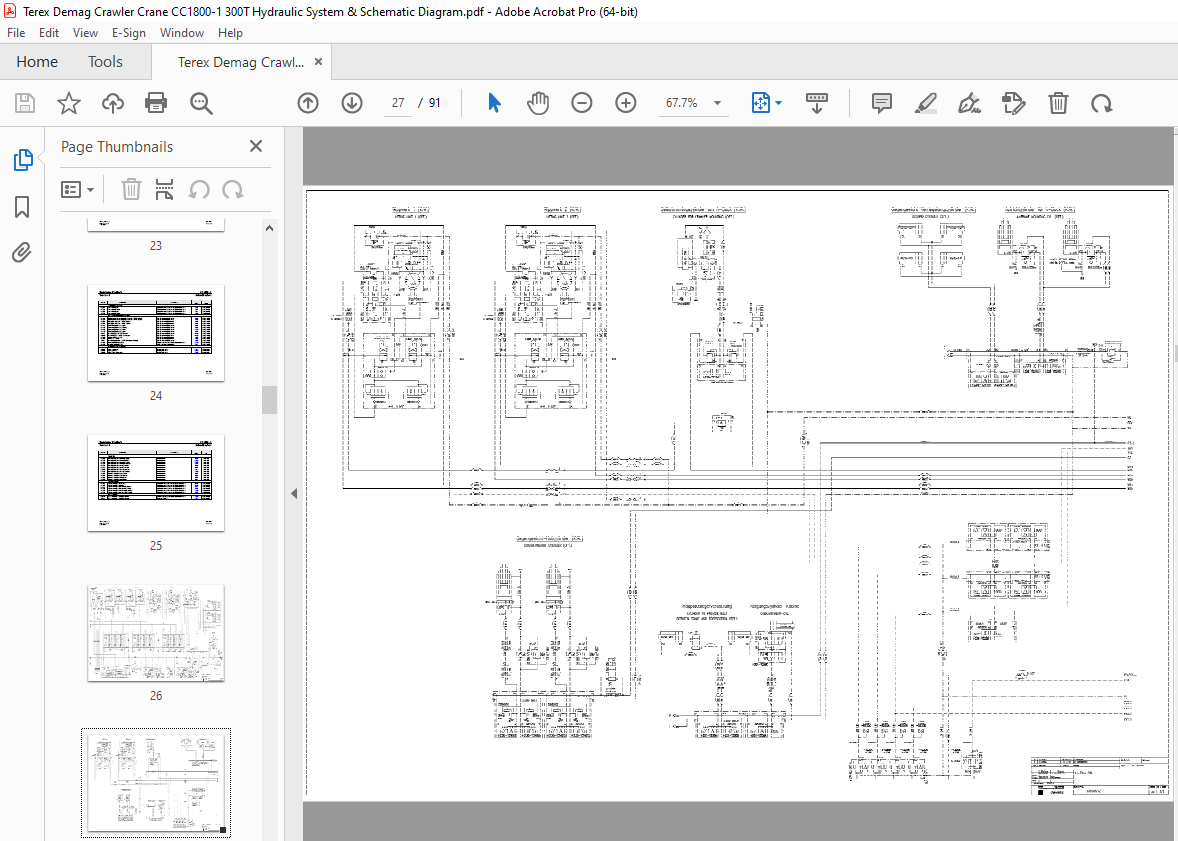Open the Find text magnifier icon
This screenshot has width=1178, height=841.
pyautogui.click(x=201, y=103)
